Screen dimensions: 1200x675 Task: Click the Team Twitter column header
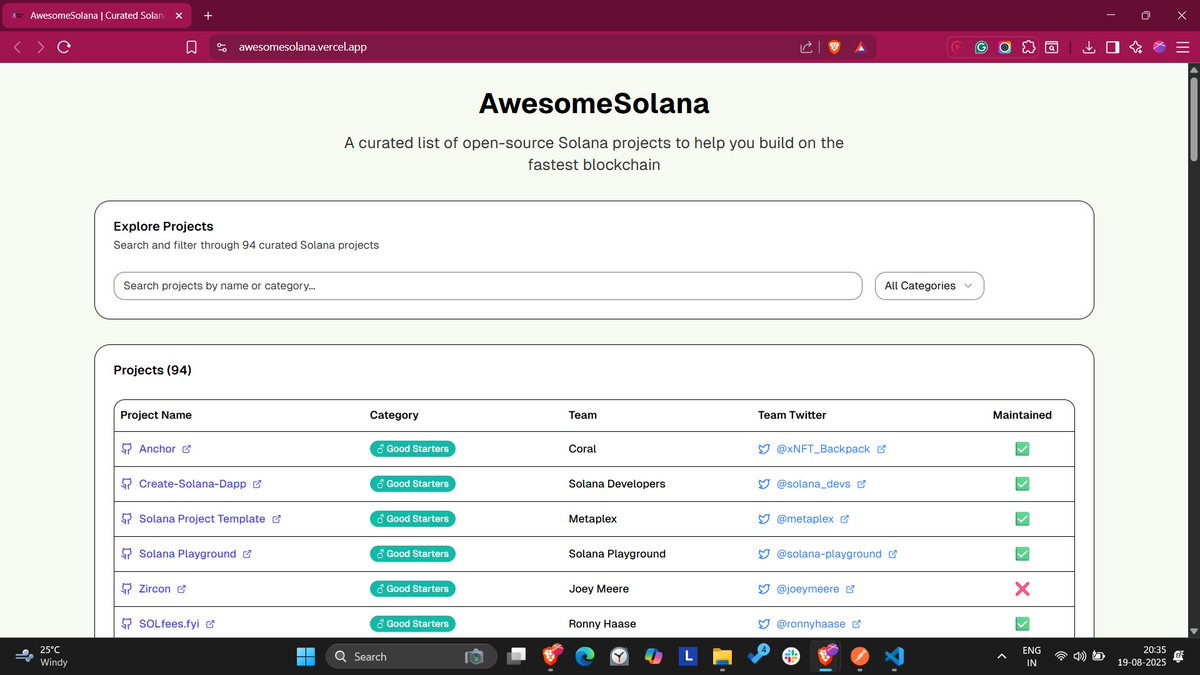tap(792, 415)
